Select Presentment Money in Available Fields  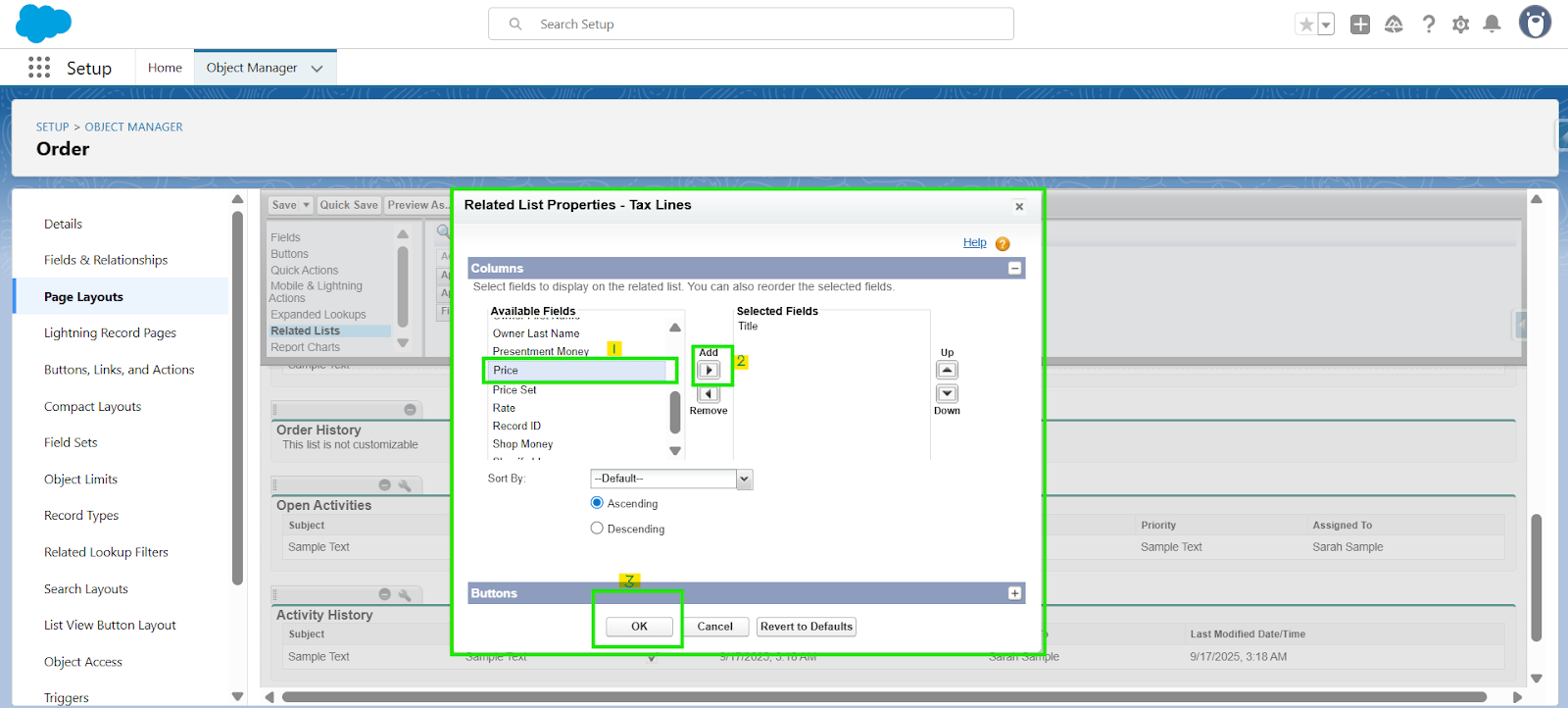541,352
